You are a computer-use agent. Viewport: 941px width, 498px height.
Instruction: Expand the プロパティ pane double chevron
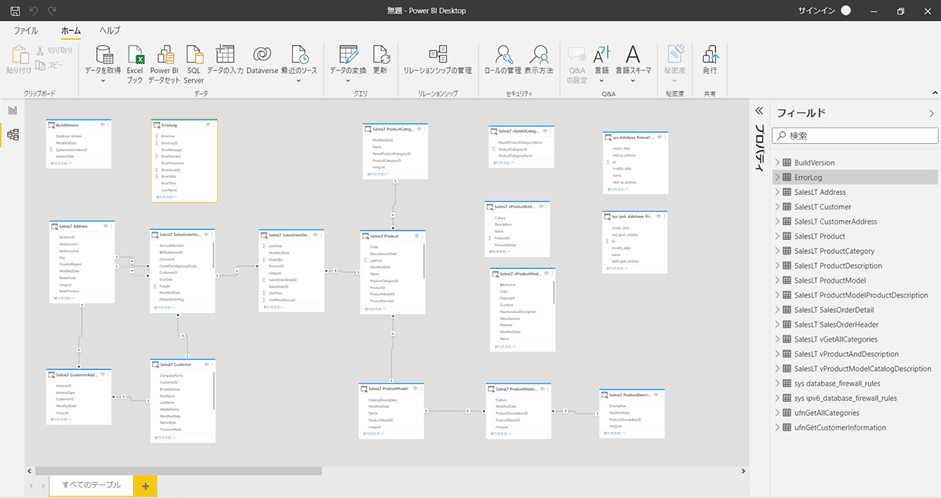tap(759, 110)
